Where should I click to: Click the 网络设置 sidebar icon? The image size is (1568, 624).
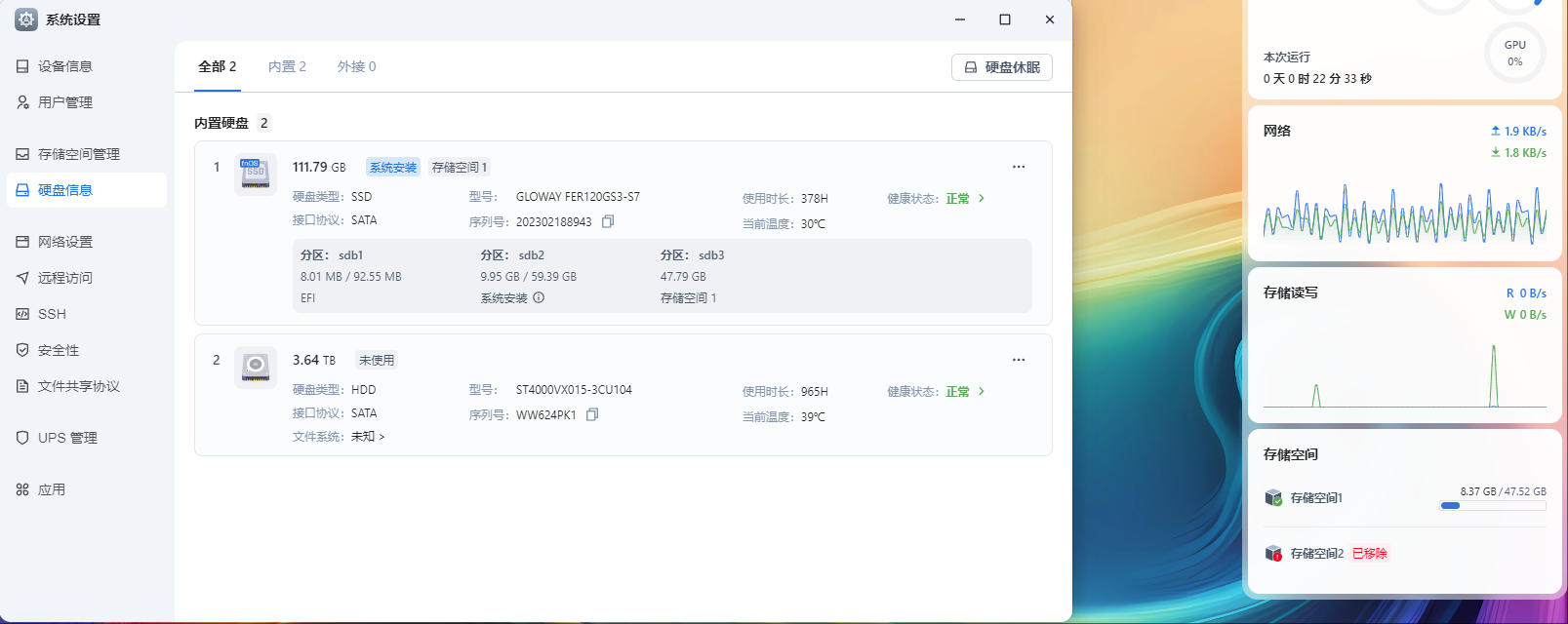[x=22, y=242]
